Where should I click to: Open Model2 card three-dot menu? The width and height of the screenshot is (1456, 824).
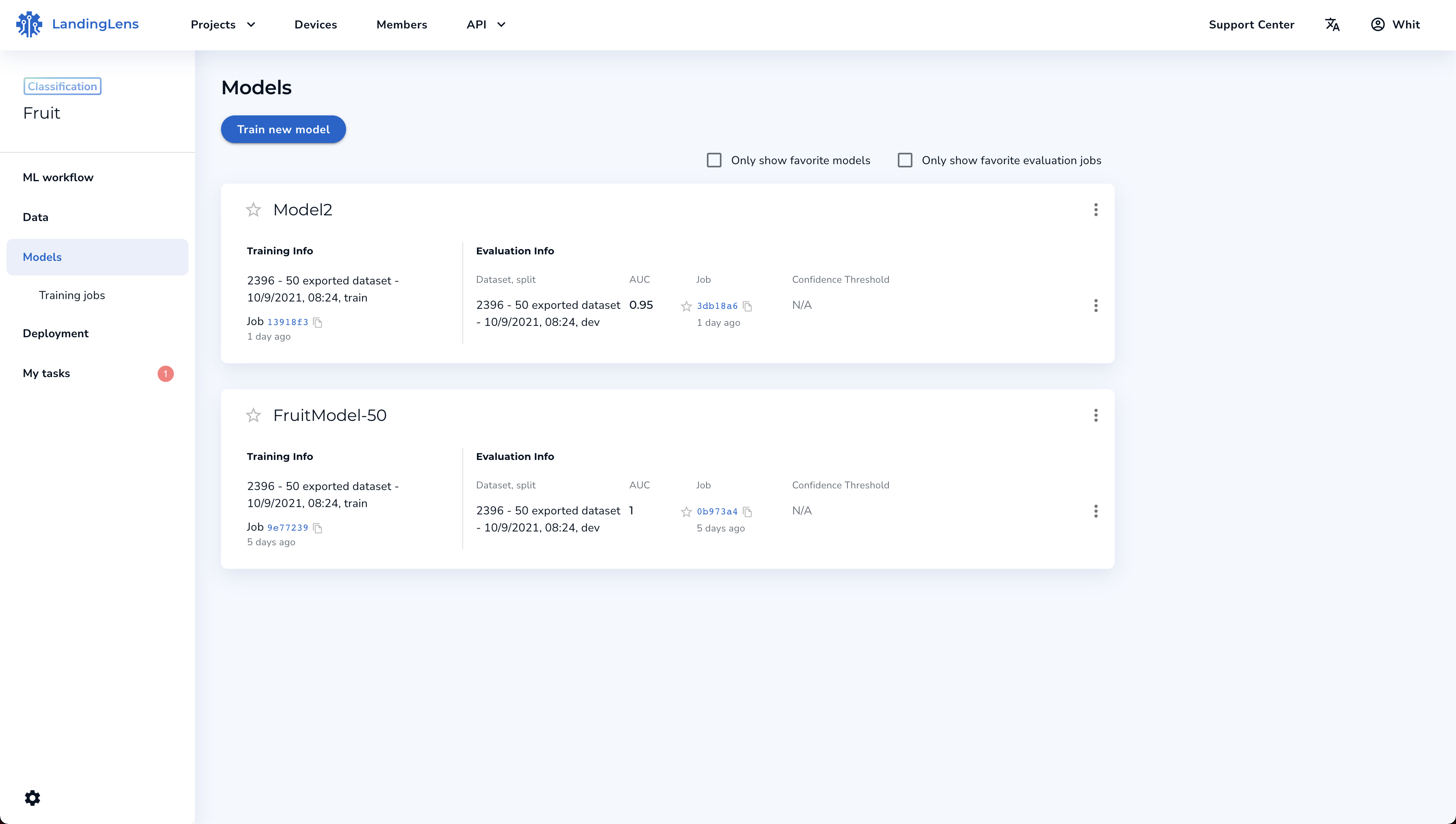1096,210
